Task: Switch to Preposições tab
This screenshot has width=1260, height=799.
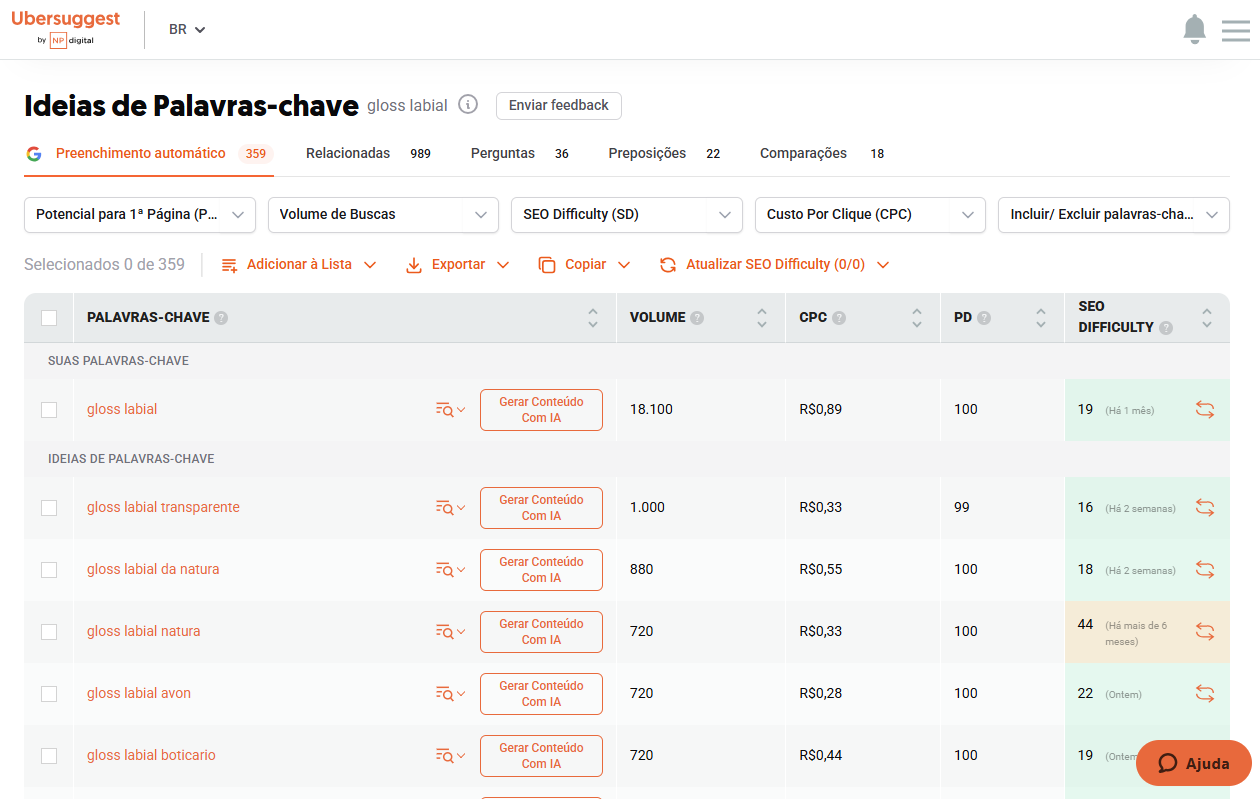Action: [x=664, y=154]
